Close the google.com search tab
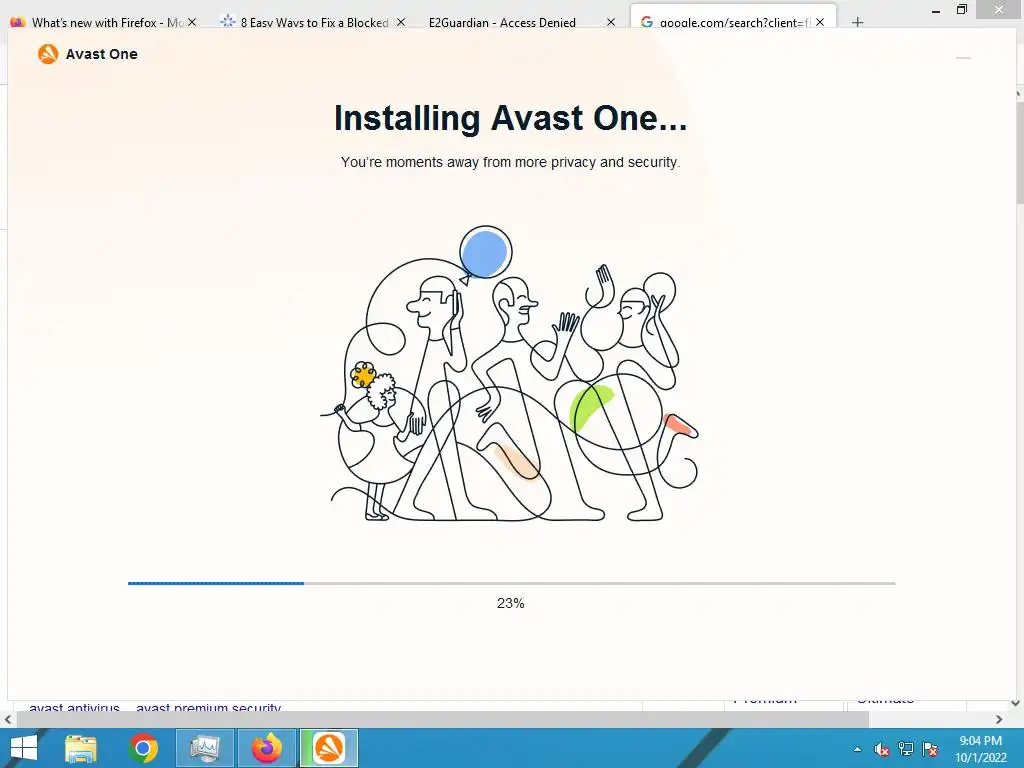The width and height of the screenshot is (1024, 768). 820,22
